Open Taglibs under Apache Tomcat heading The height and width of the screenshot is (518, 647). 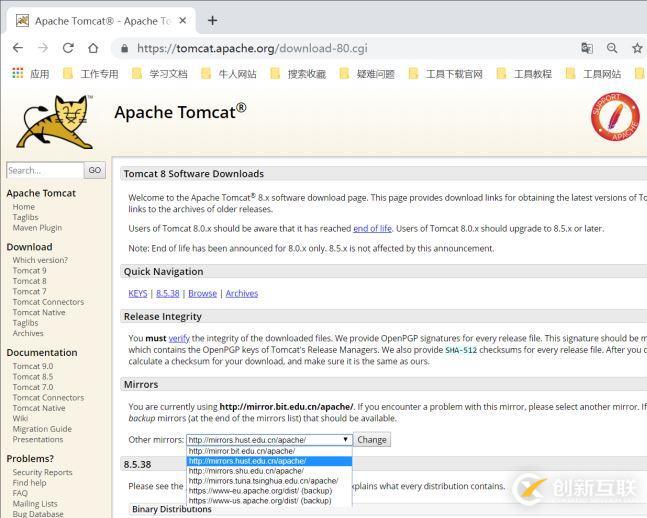25,217
